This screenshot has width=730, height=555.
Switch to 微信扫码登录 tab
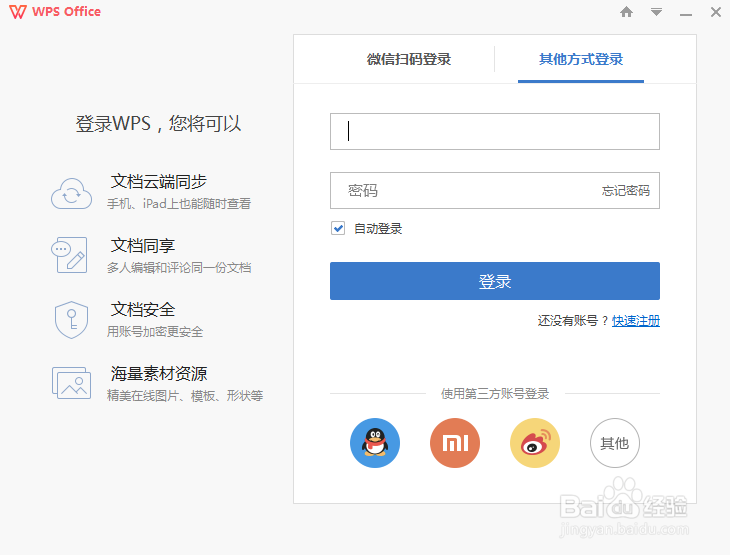click(409, 59)
